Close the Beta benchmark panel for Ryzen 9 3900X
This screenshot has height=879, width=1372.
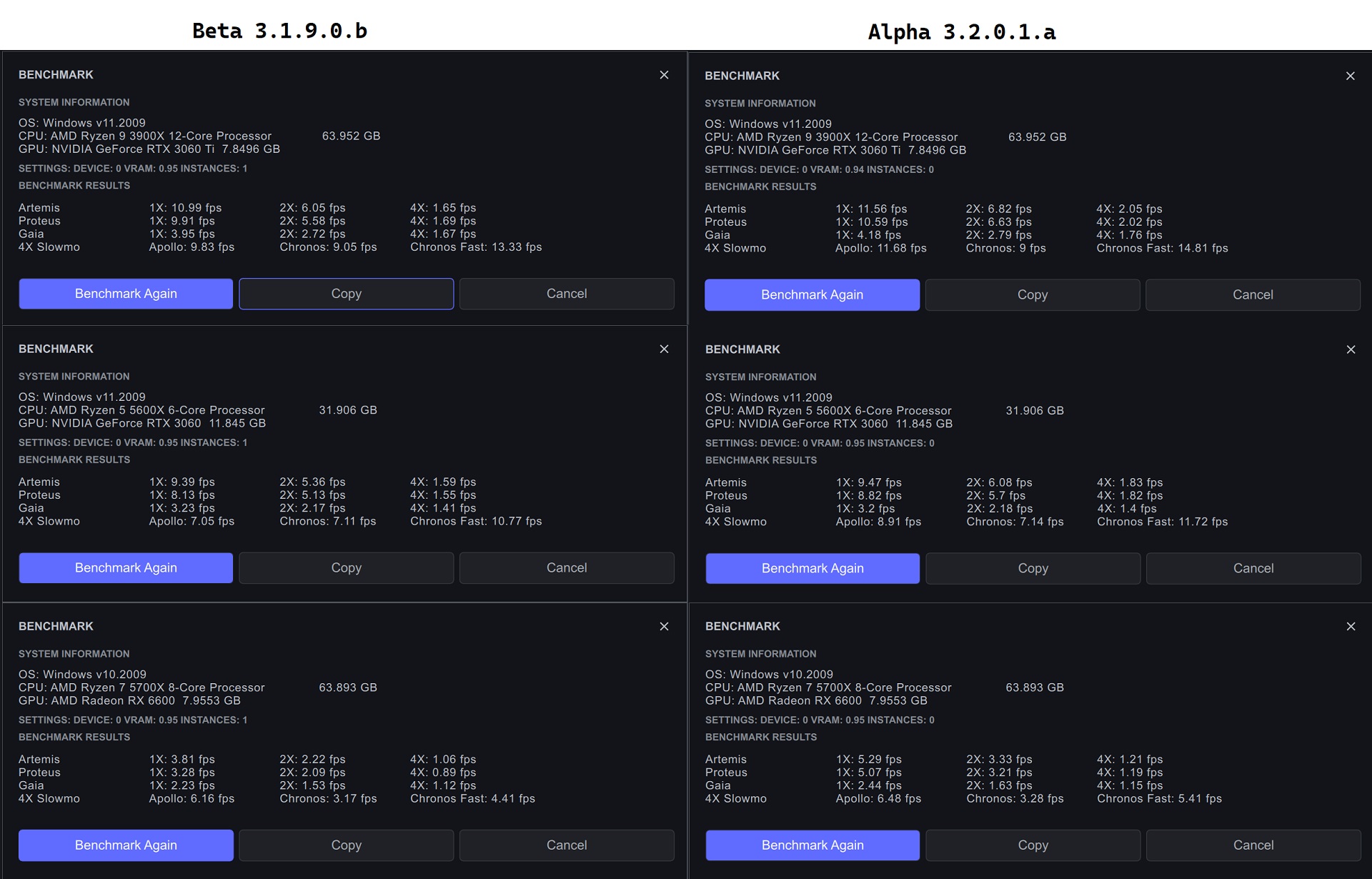(x=664, y=75)
